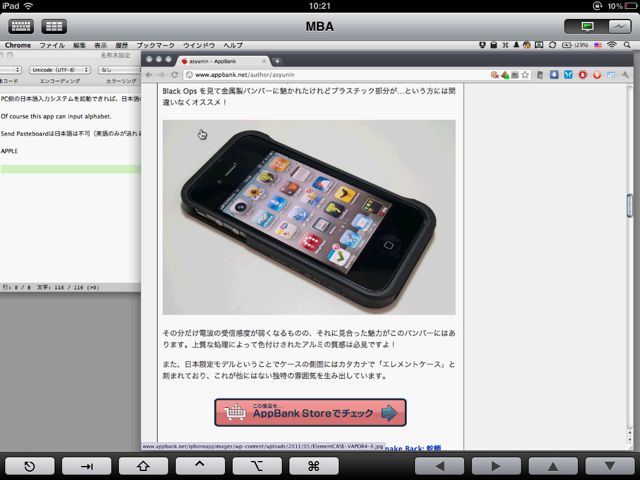Open the function-key grid panel
Viewport: 640px width, 480px height.
click(x=54, y=27)
